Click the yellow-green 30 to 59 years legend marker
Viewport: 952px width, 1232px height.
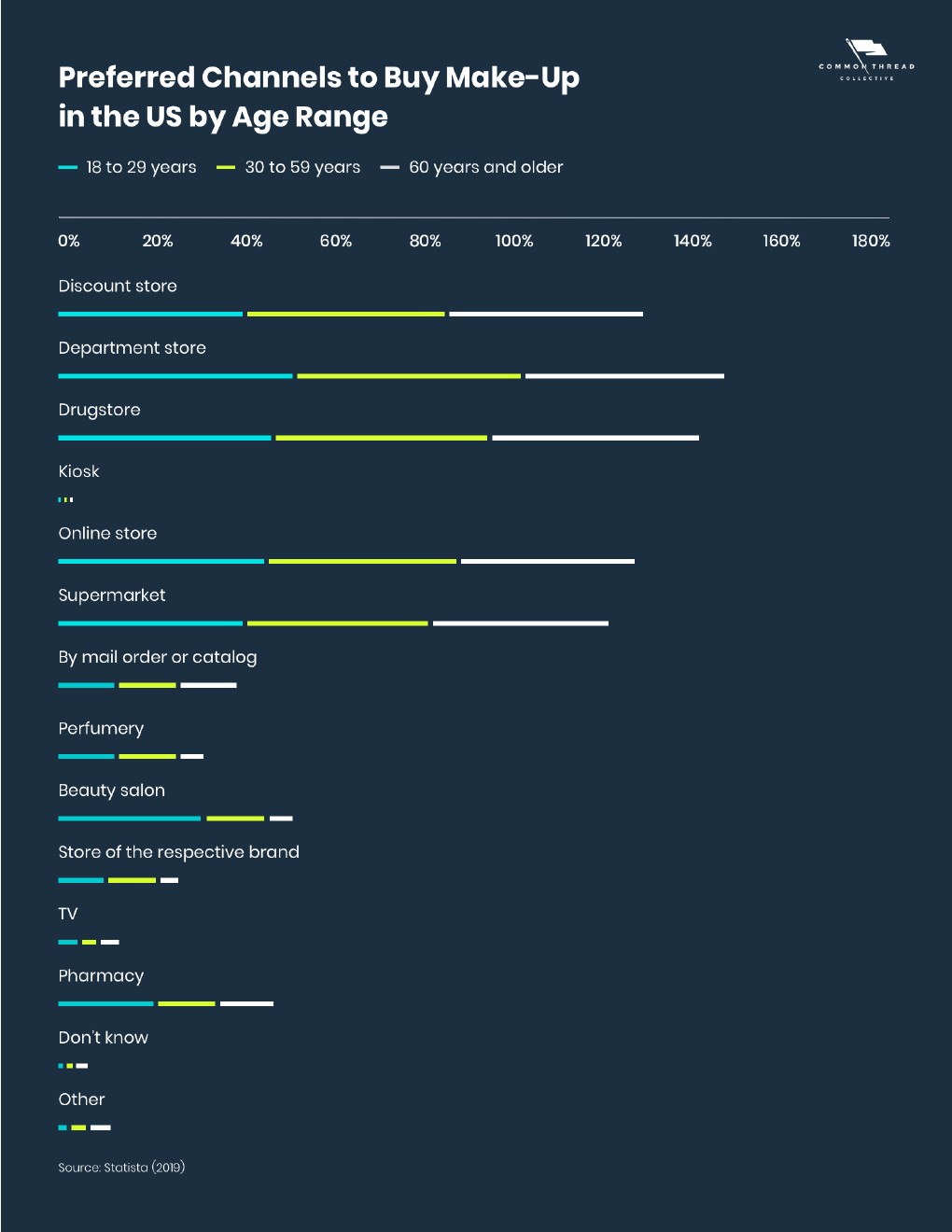pyautogui.click(x=226, y=168)
